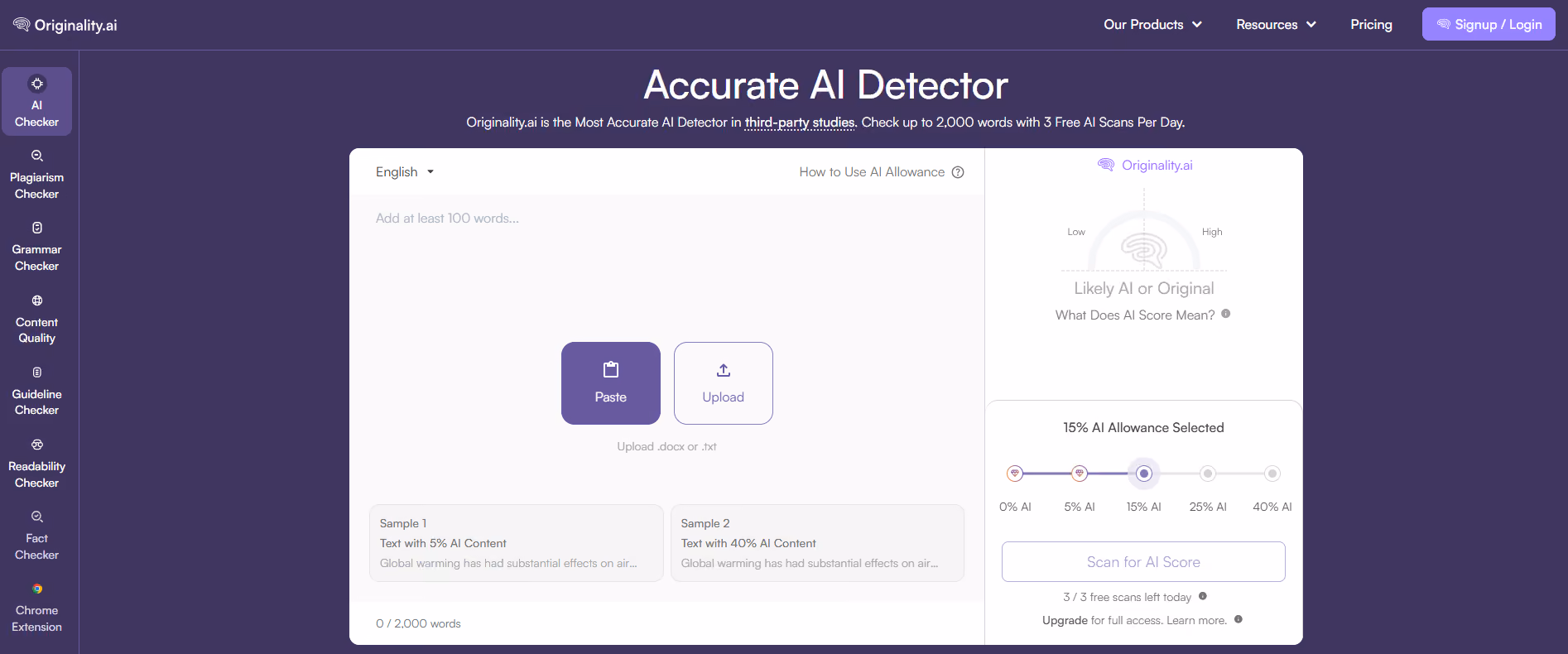Open the Grammar Checker sidebar icon
The image size is (1568, 654).
36,228
